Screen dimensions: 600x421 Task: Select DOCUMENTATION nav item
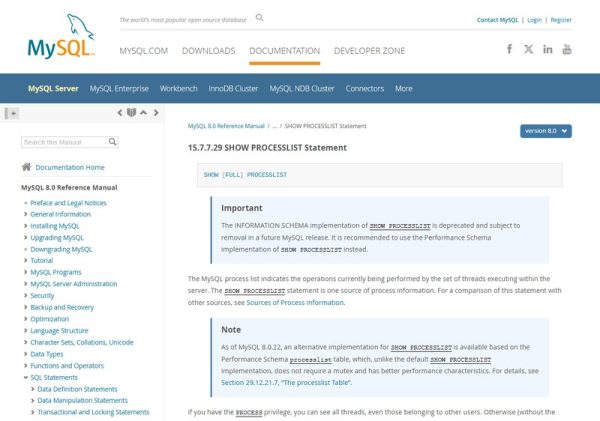(284, 51)
